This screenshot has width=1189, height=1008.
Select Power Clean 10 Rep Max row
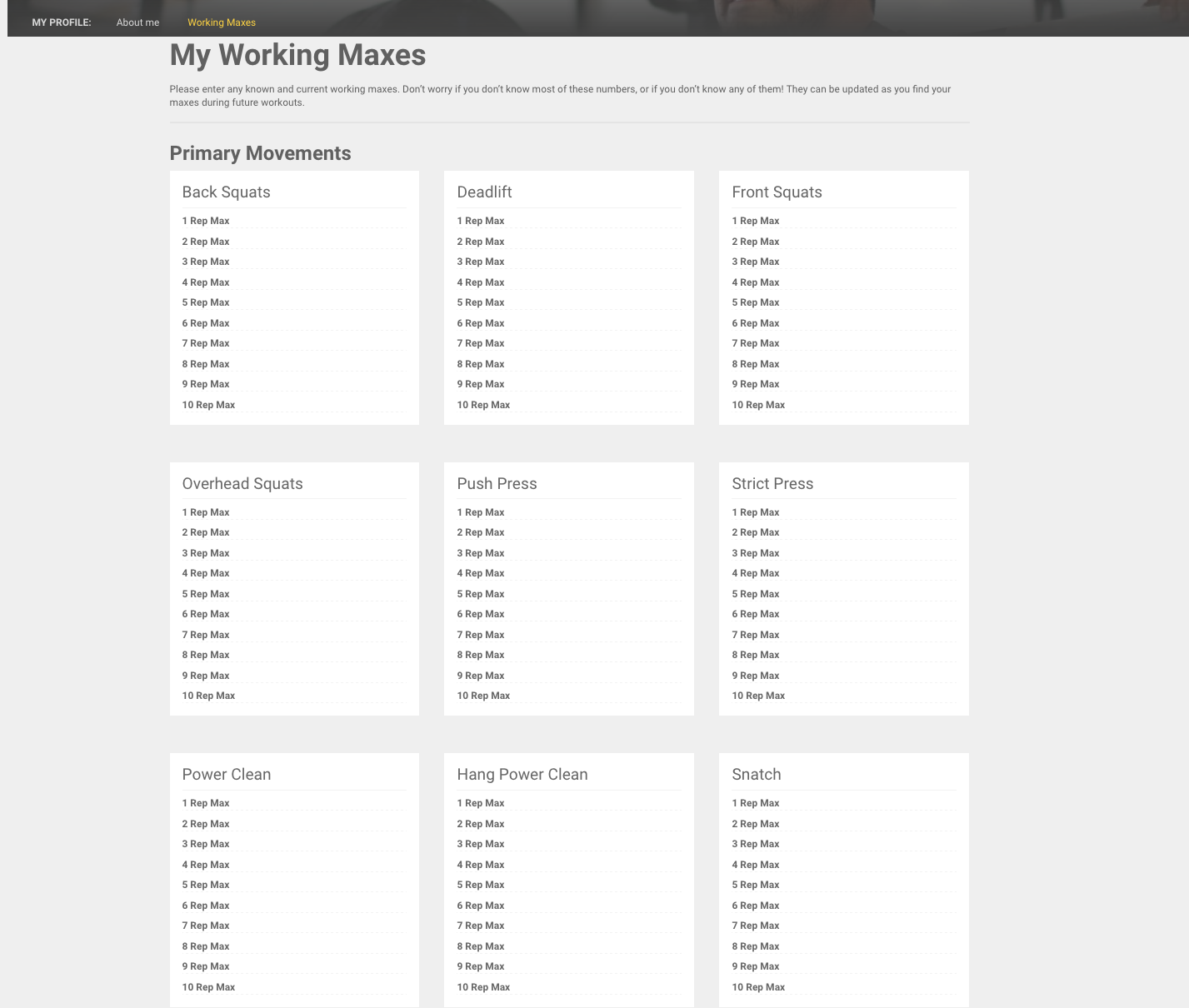point(294,987)
